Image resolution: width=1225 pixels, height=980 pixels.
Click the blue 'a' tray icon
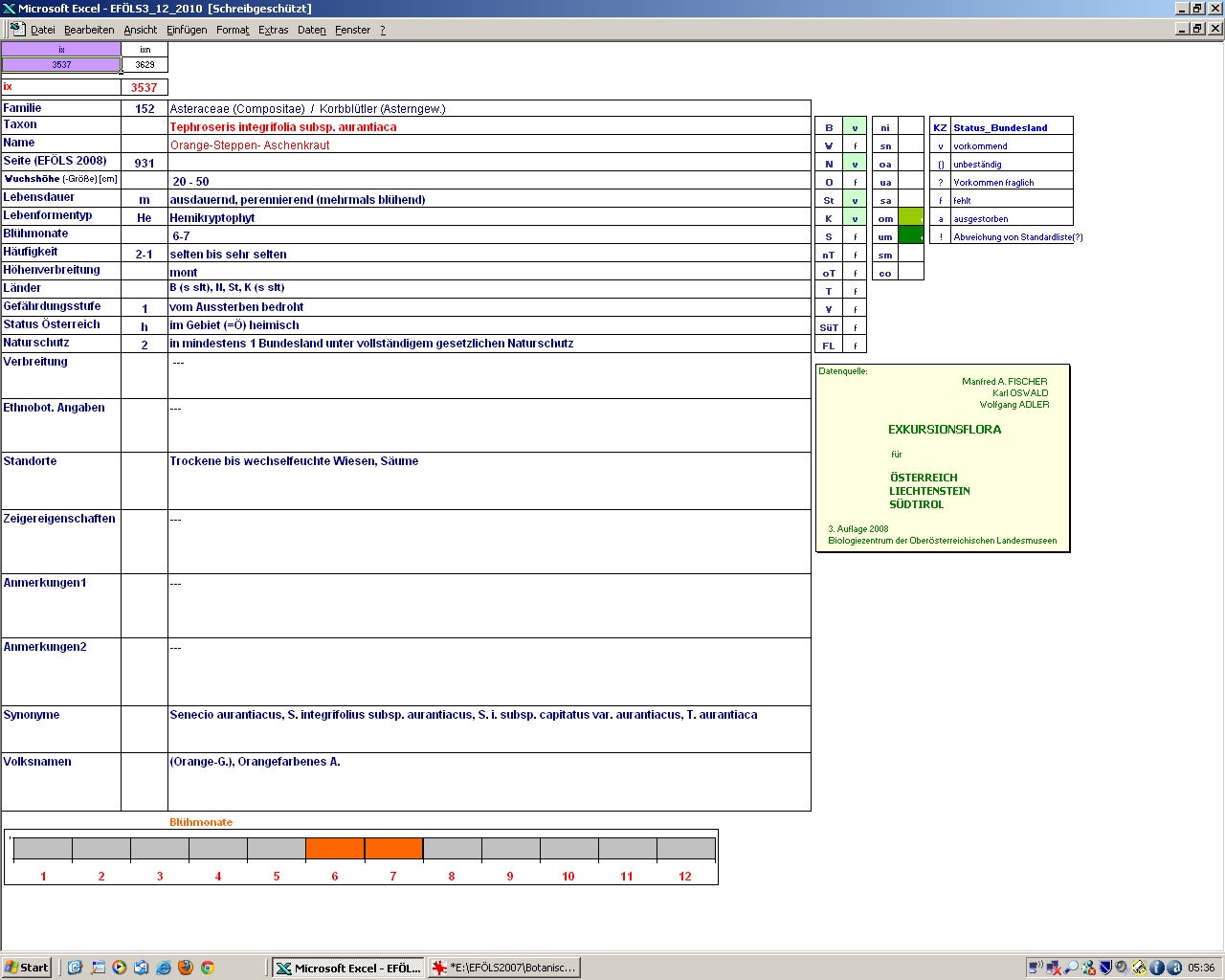click(1173, 968)
